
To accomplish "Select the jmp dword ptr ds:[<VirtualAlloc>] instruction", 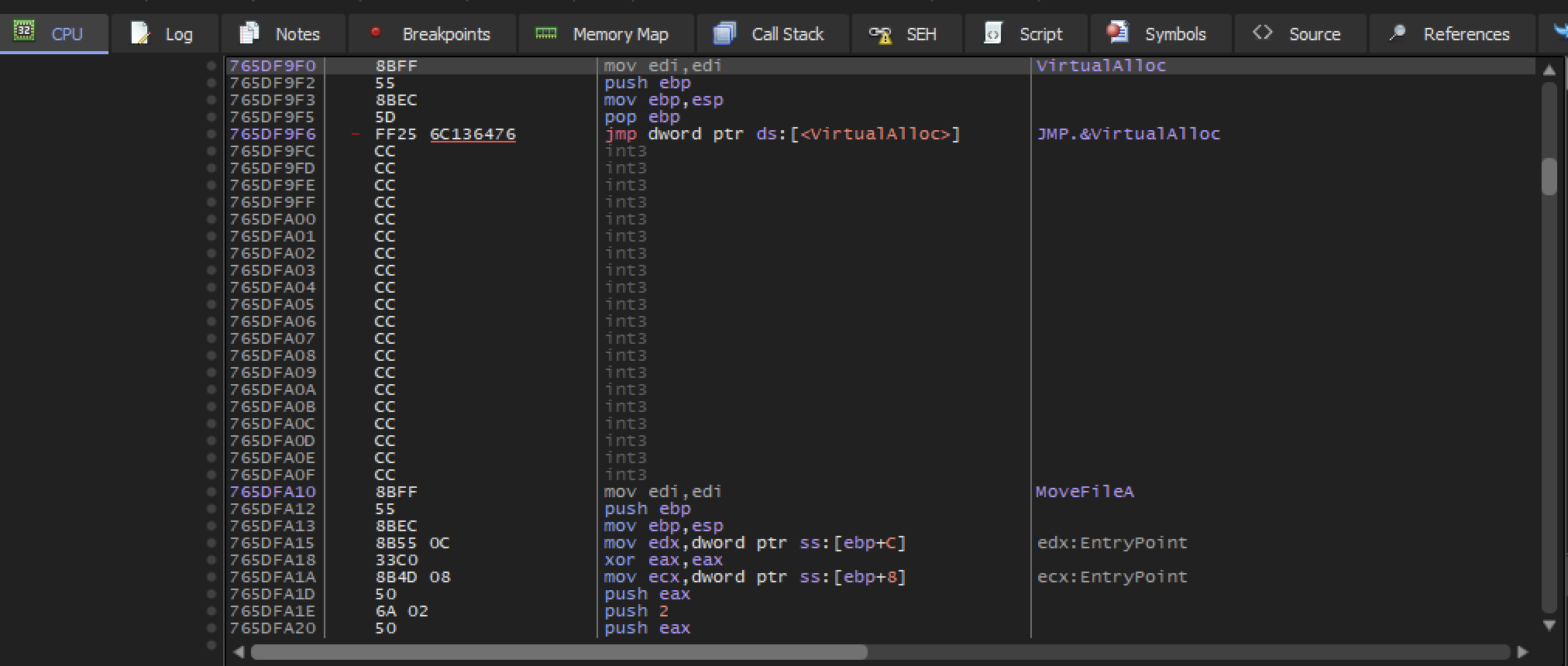I will pos(782,134).
